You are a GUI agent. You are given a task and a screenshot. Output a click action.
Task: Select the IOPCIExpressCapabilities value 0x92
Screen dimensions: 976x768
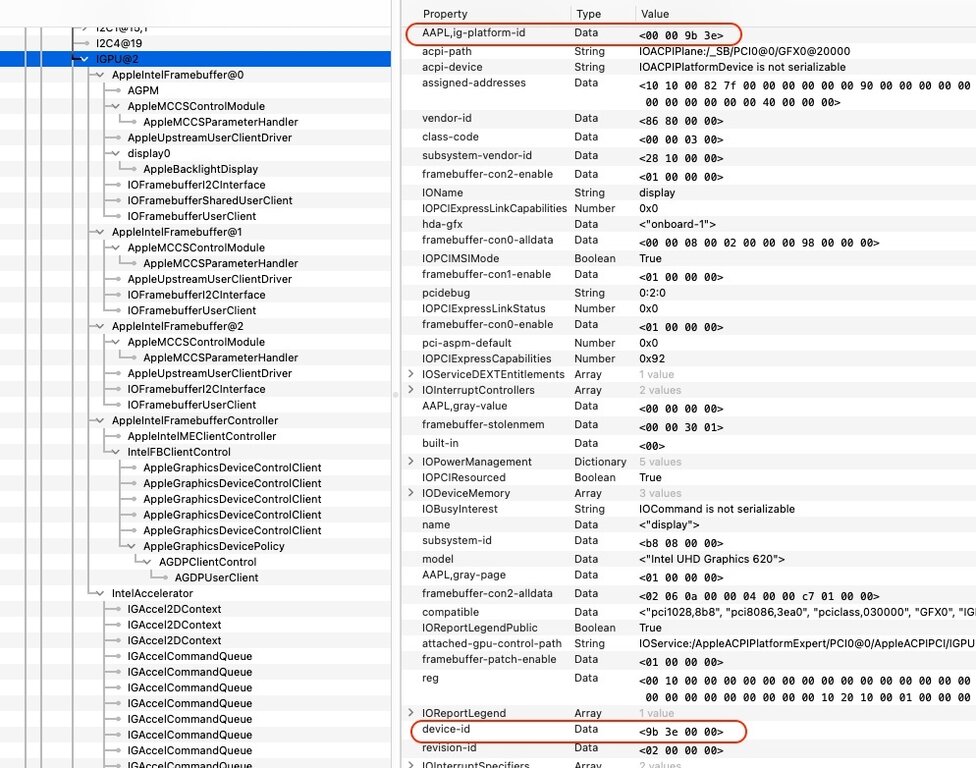pyautogui.click(x=652, y=358)
